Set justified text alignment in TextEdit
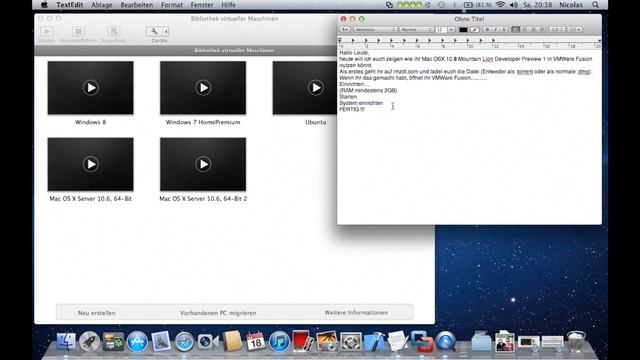Viewport: 640px width, 360px height. 542,29
